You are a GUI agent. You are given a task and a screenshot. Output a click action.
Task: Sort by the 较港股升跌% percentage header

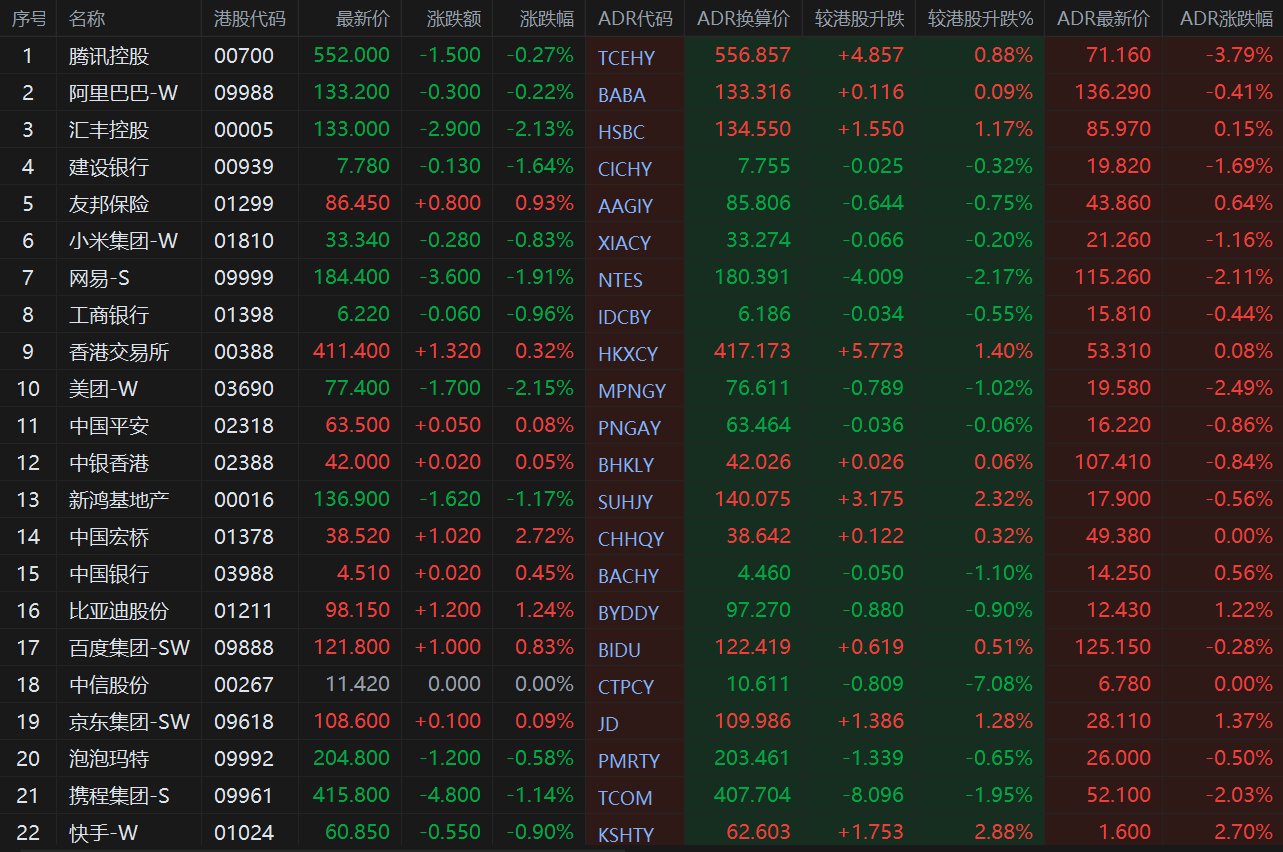[x=980, y=19]
